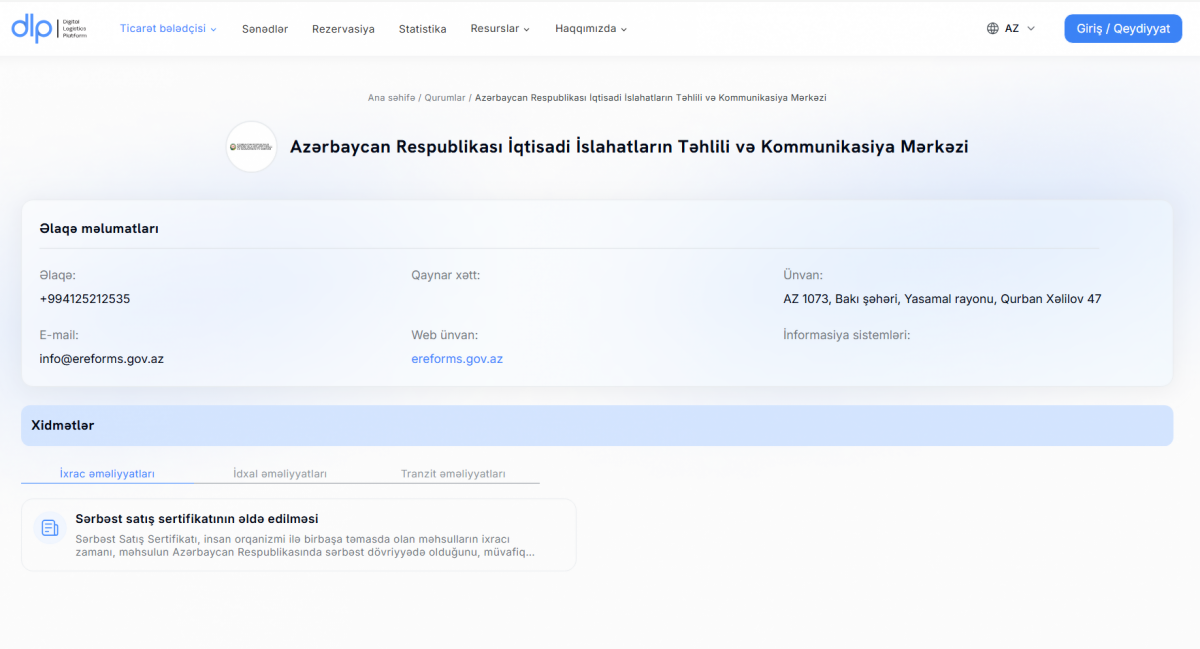Click the Giriş / Qeydiyyat button
The width and height of the screenshot is (1200, 649).
pos(1123,29)
